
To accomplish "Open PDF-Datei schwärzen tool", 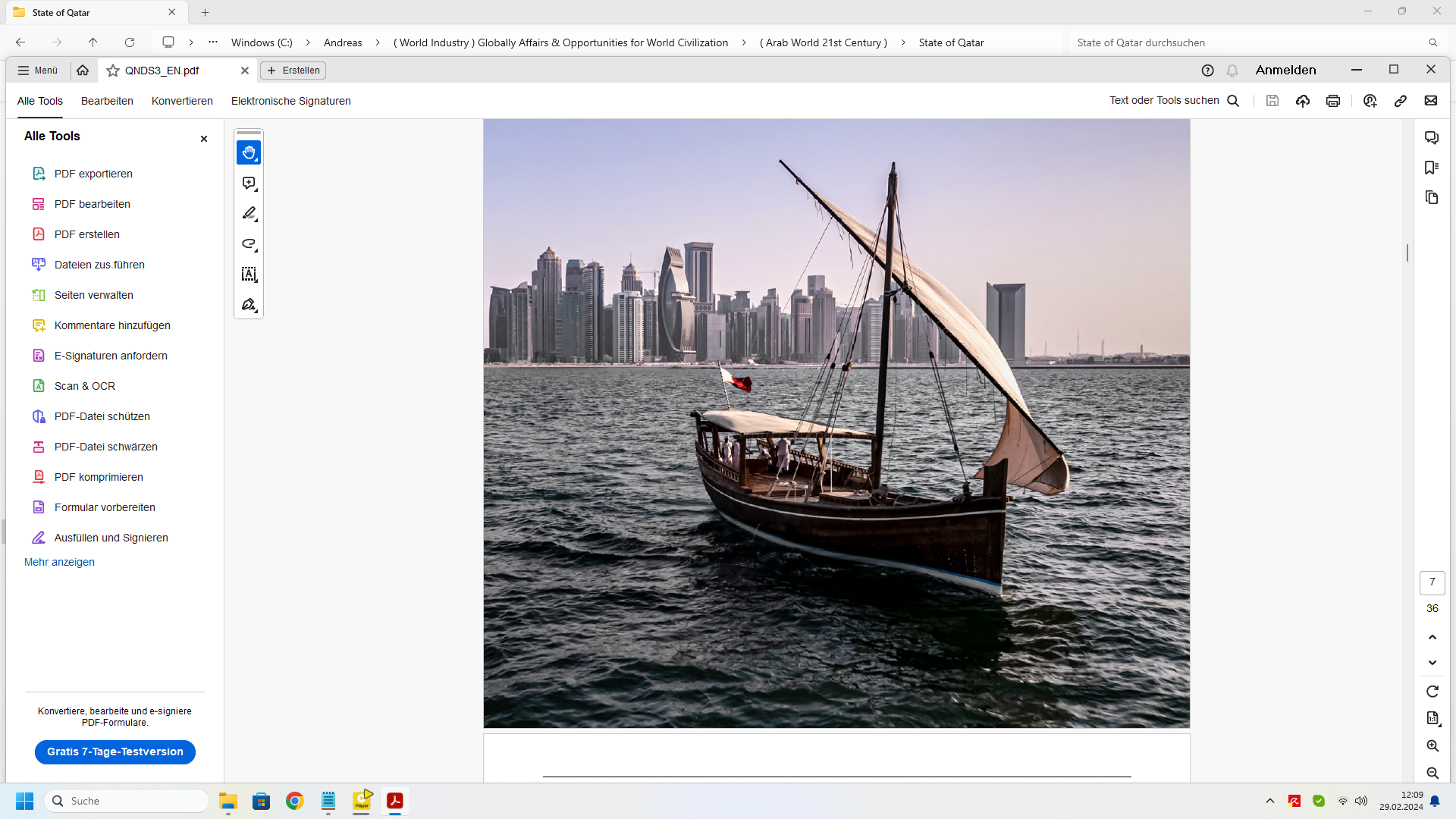I will 105,447.
